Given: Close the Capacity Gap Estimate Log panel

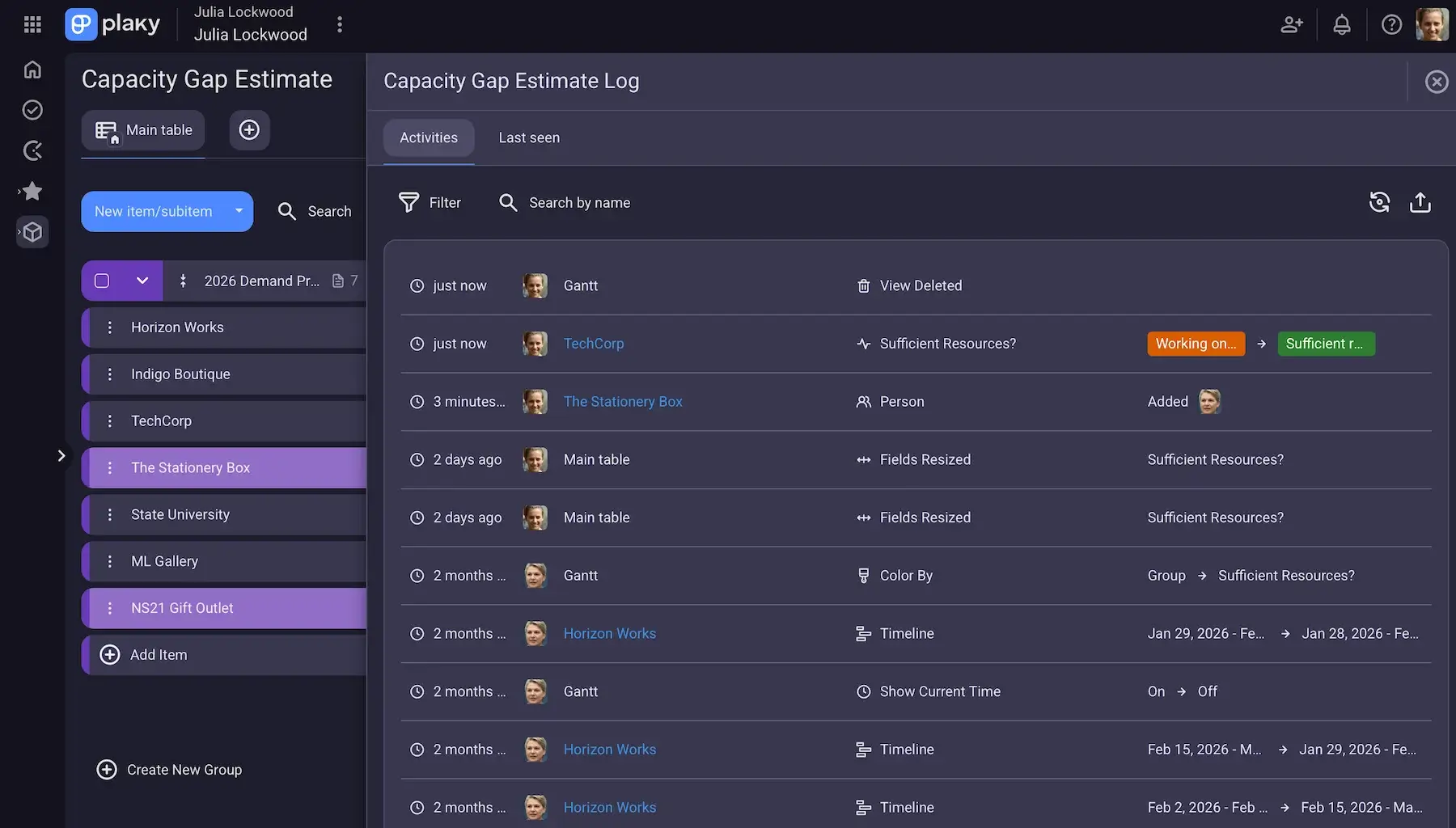Looking at the screenshot, I should (1437, 82).
